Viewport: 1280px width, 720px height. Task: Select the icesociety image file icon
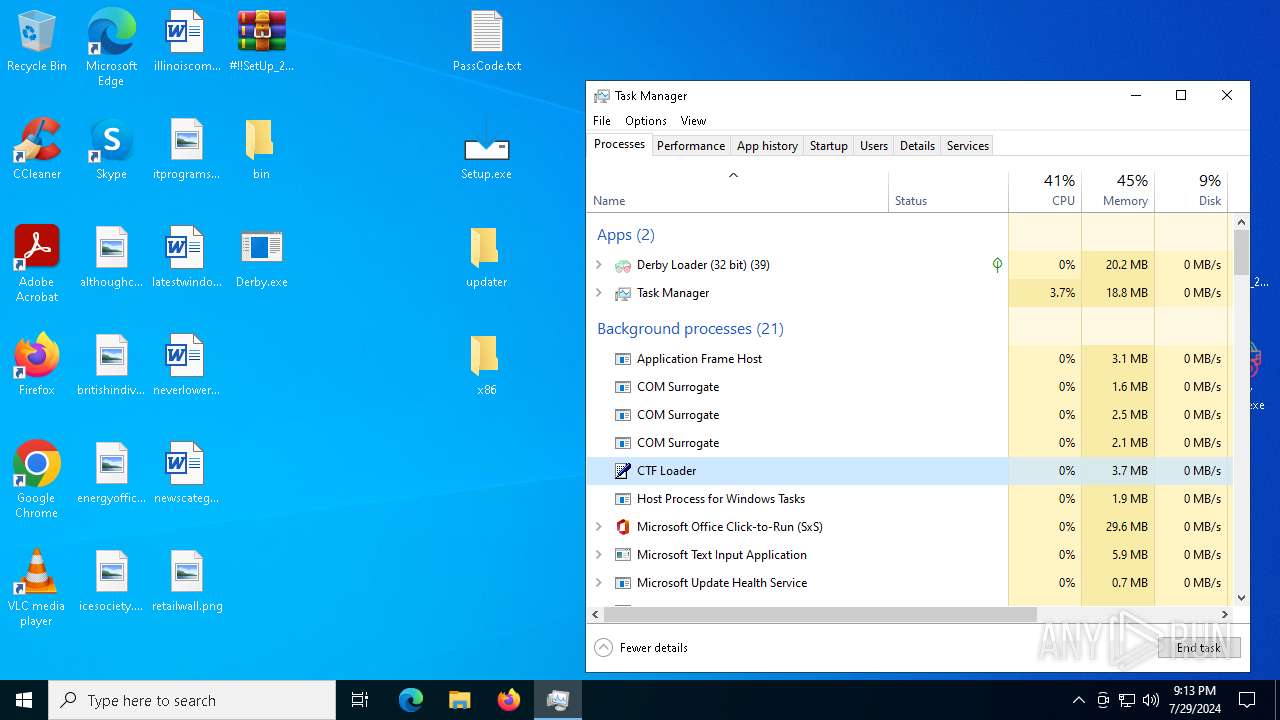pos(111,582)
